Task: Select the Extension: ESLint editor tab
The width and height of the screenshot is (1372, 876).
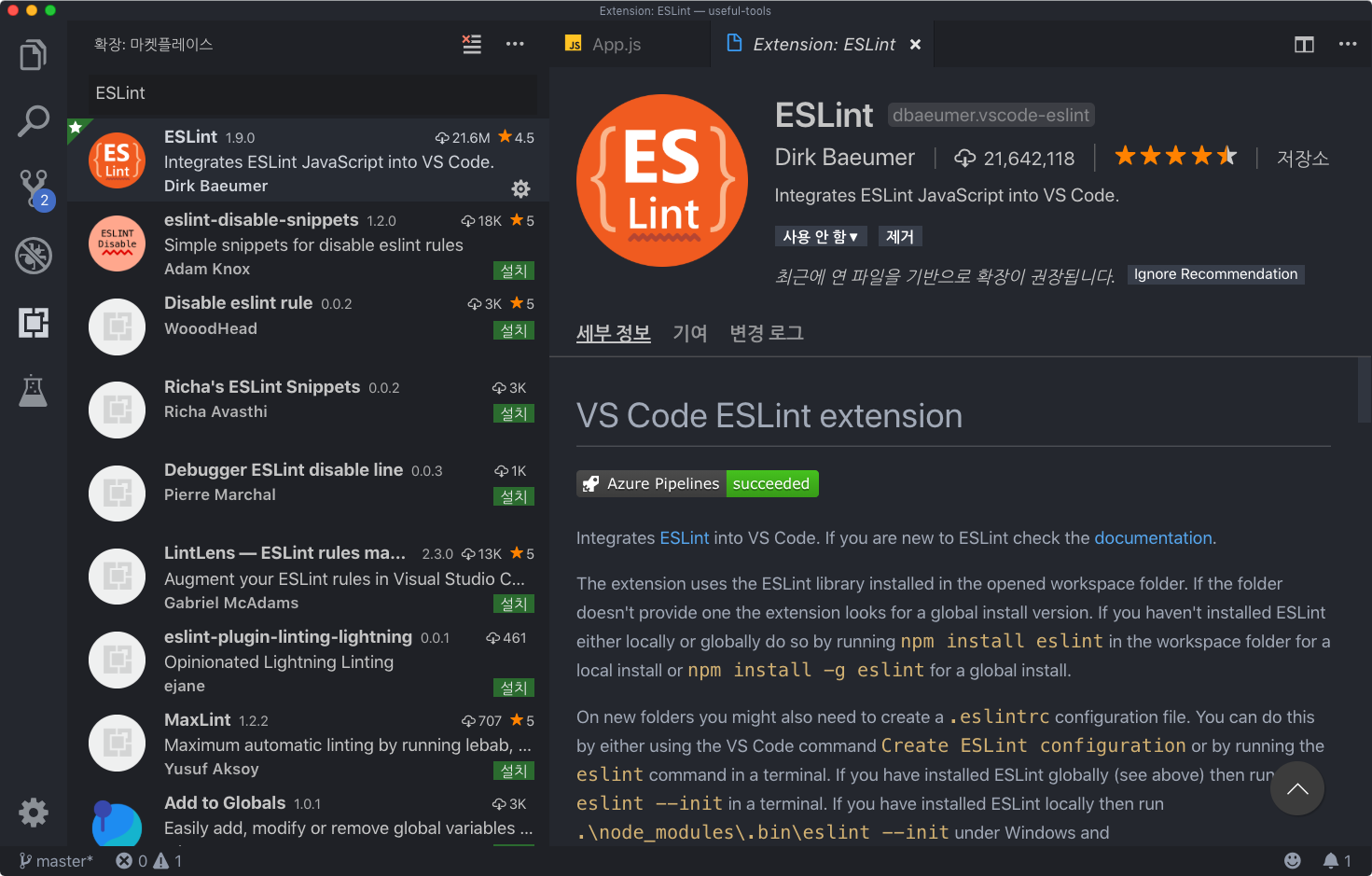Action: pyautogui.click(x=823, y=44)
